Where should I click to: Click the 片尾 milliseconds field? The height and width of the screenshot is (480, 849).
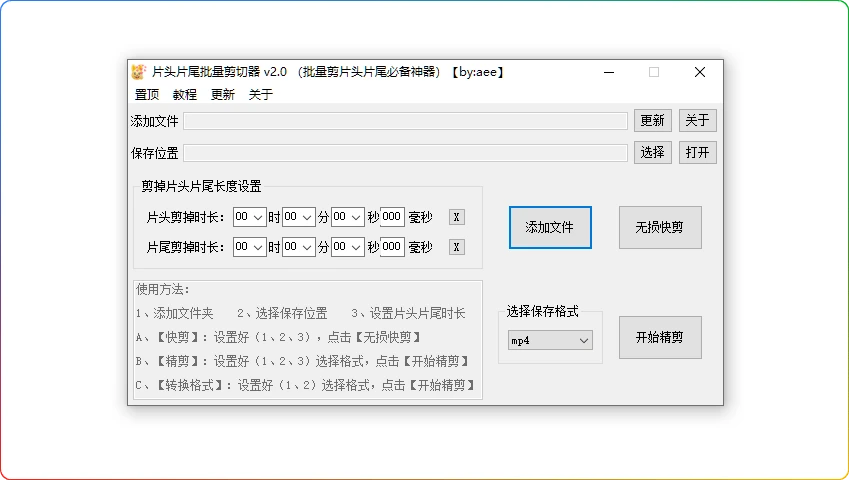coord(392,247)
